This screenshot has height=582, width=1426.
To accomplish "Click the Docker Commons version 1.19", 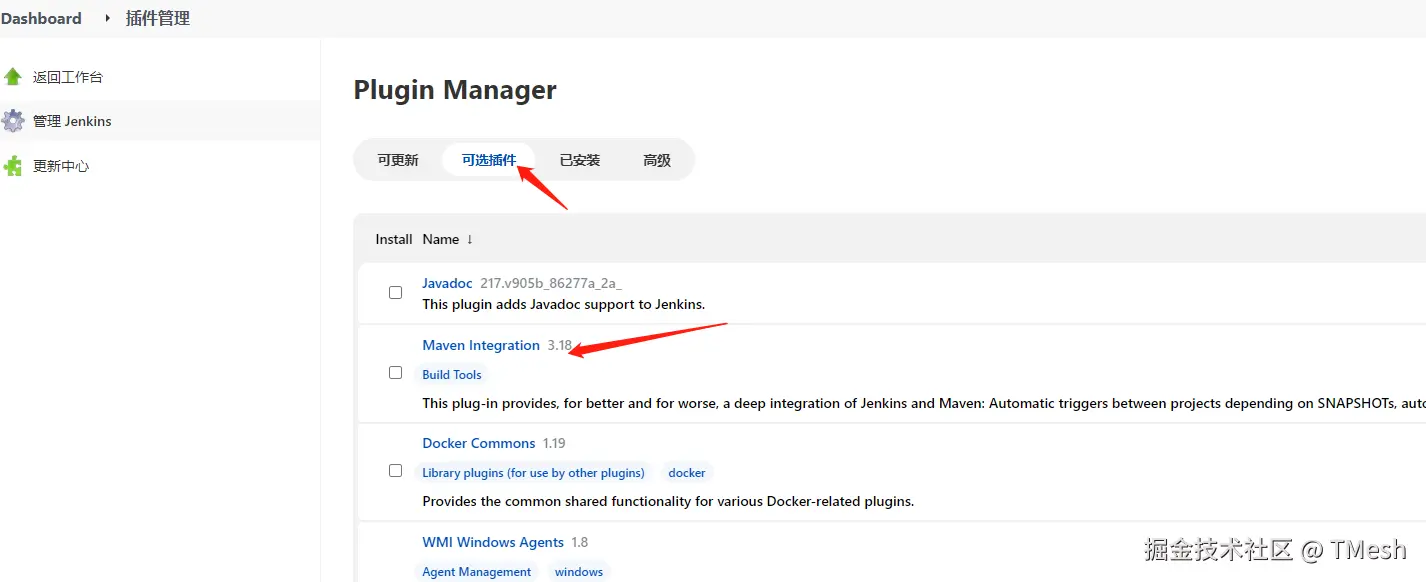I will (554, 443).
